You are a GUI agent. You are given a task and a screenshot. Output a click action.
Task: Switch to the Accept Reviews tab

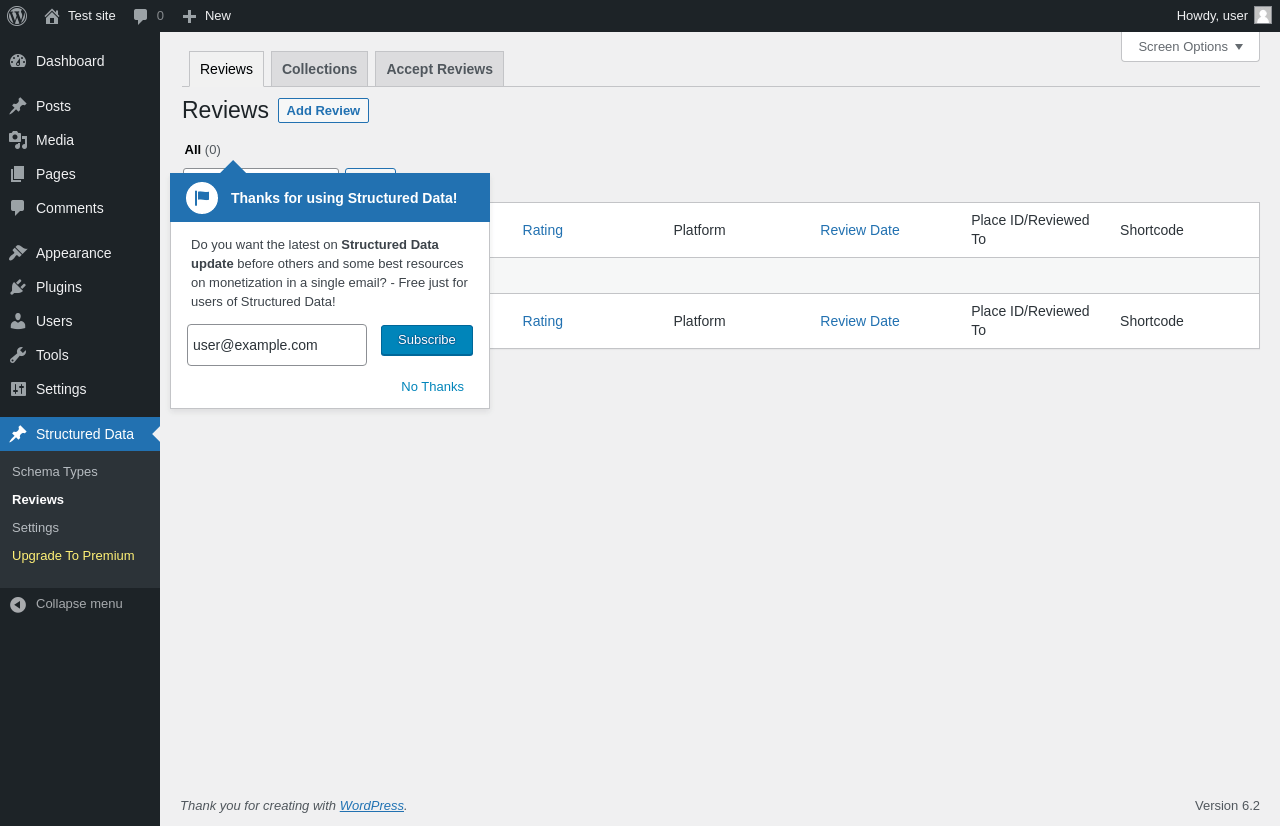pyautogui.click(x=439, y=69)
